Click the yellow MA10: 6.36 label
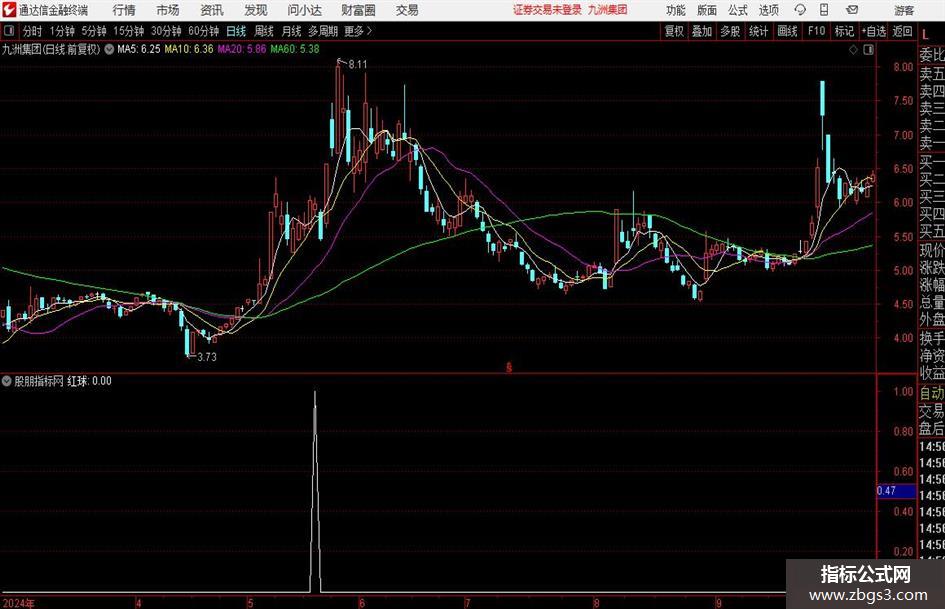This screenshot has width=945, height=609. (x=189, y=49)
